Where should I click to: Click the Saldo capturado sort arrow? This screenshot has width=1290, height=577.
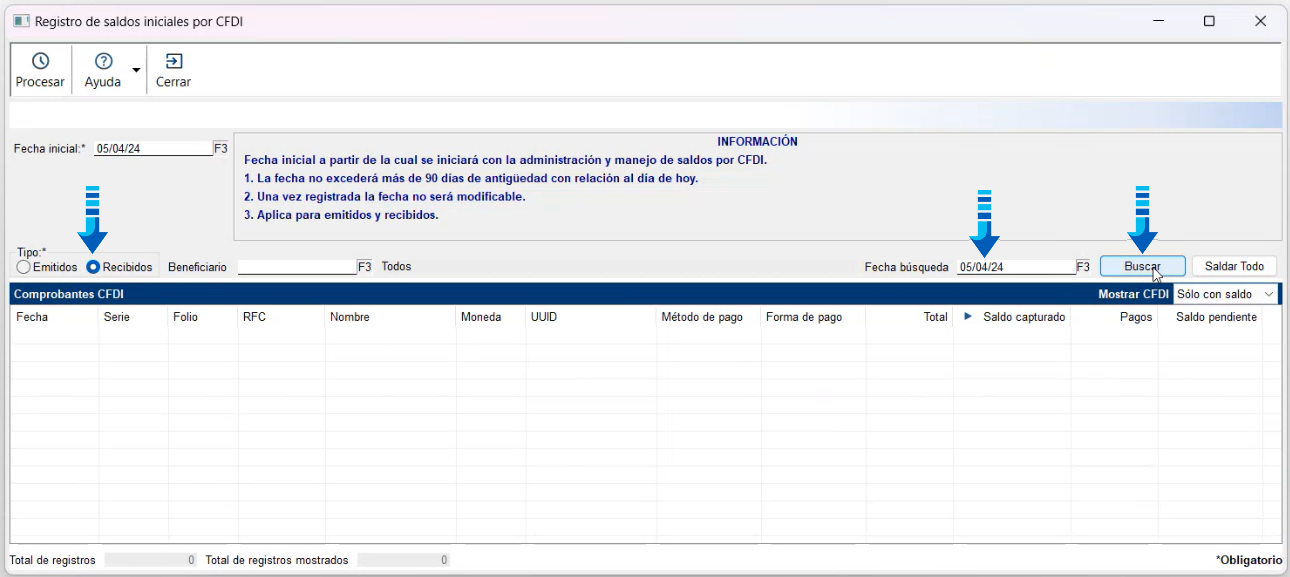968,317
